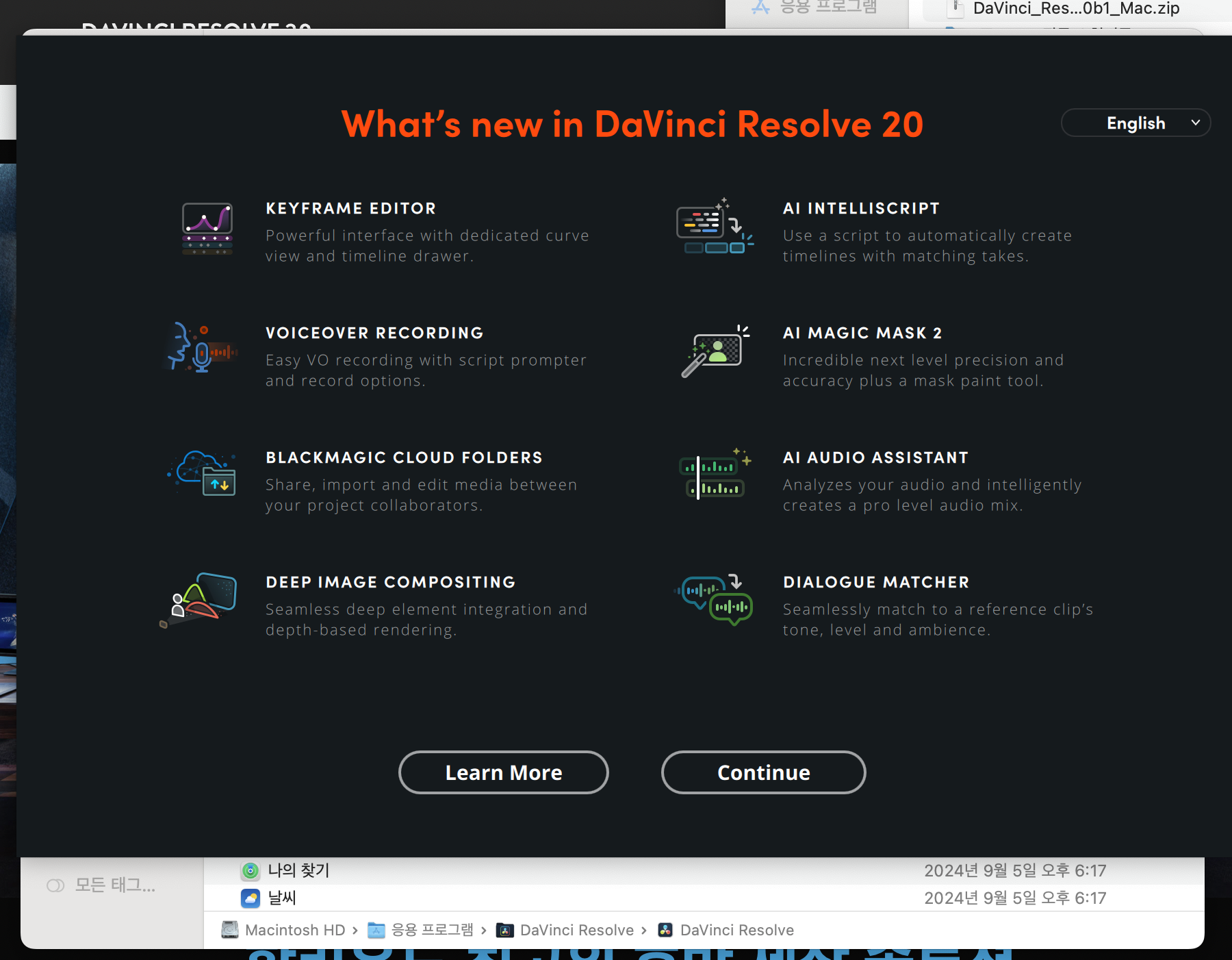Click the zip file icon beside DaVinci_Res...0b1_Mac.zip

[955, 8]
